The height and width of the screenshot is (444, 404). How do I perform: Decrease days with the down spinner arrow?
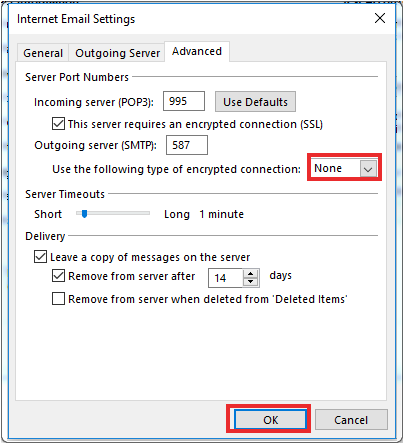[251, 282]
